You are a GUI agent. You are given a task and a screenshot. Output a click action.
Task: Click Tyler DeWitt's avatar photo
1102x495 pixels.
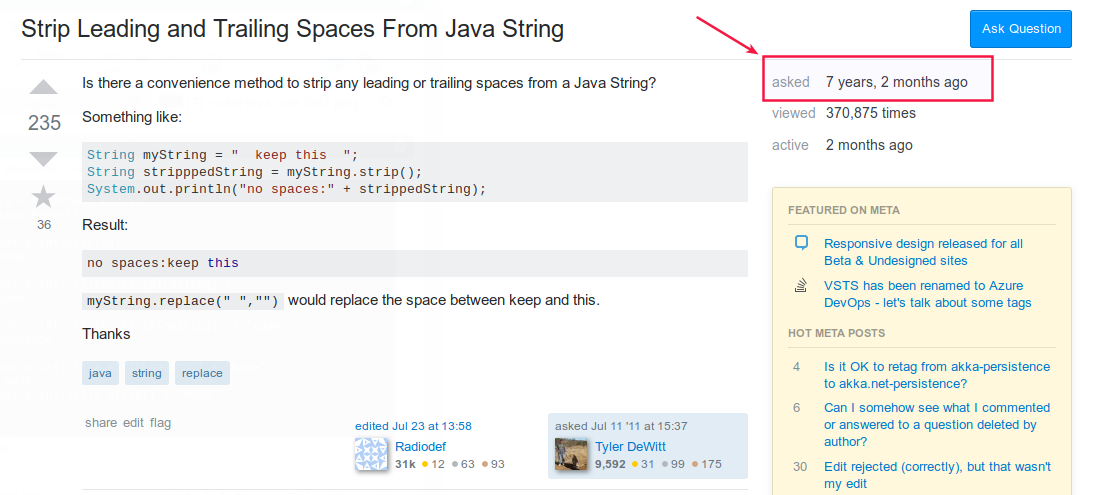(x=571, y=454)
